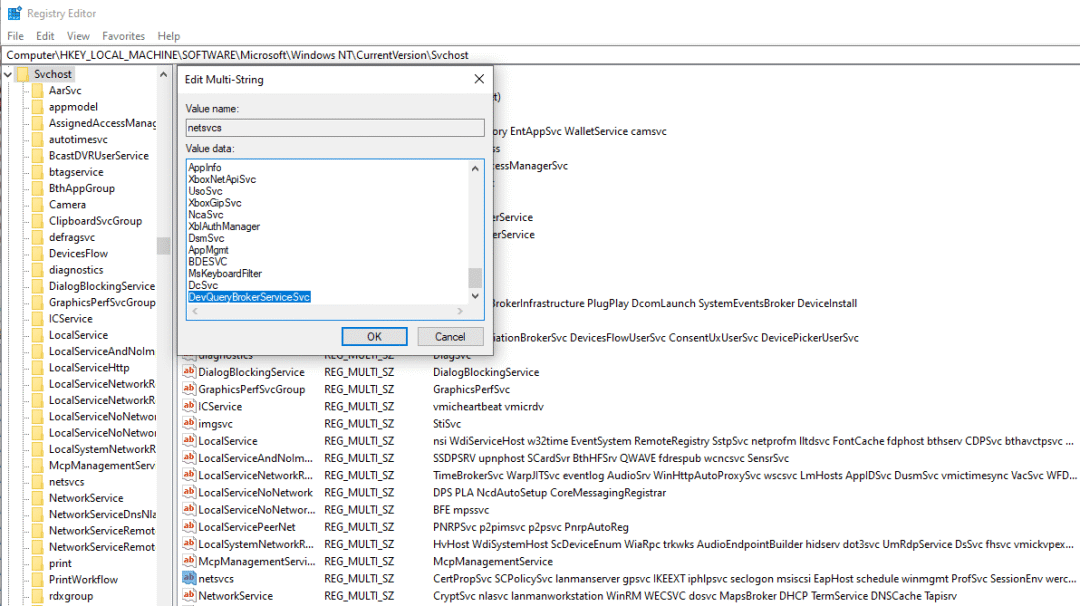Open the Edit menu
The image size is (1080, 606).
[45, 36]
